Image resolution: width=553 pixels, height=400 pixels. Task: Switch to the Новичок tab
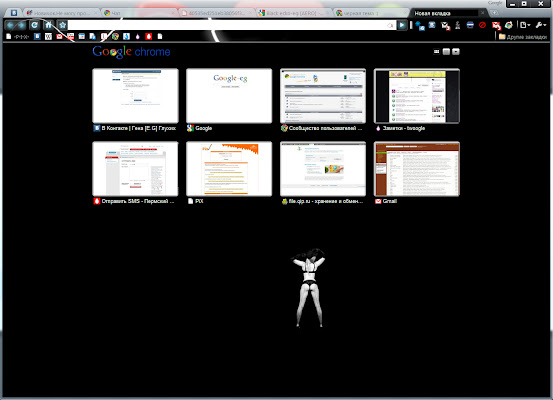pos(62,13)
